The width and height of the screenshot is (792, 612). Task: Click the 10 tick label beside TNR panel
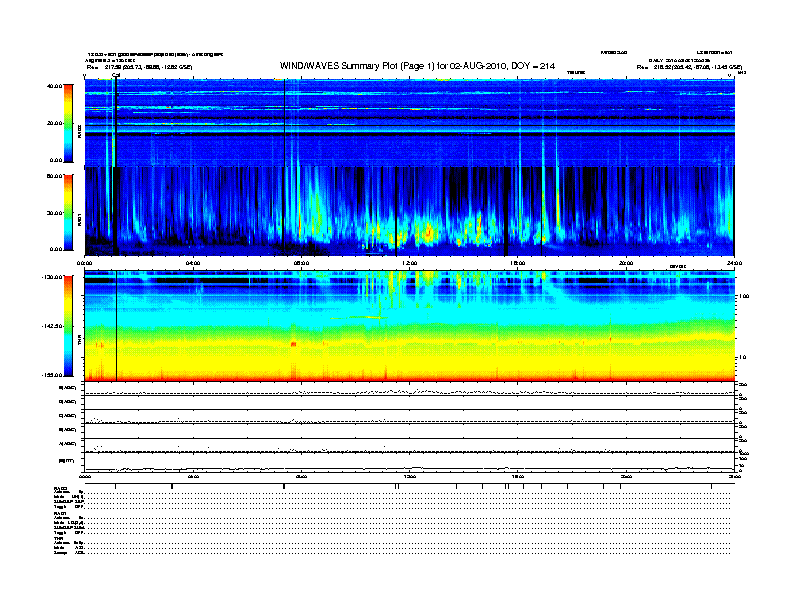(x=743, y=358)
